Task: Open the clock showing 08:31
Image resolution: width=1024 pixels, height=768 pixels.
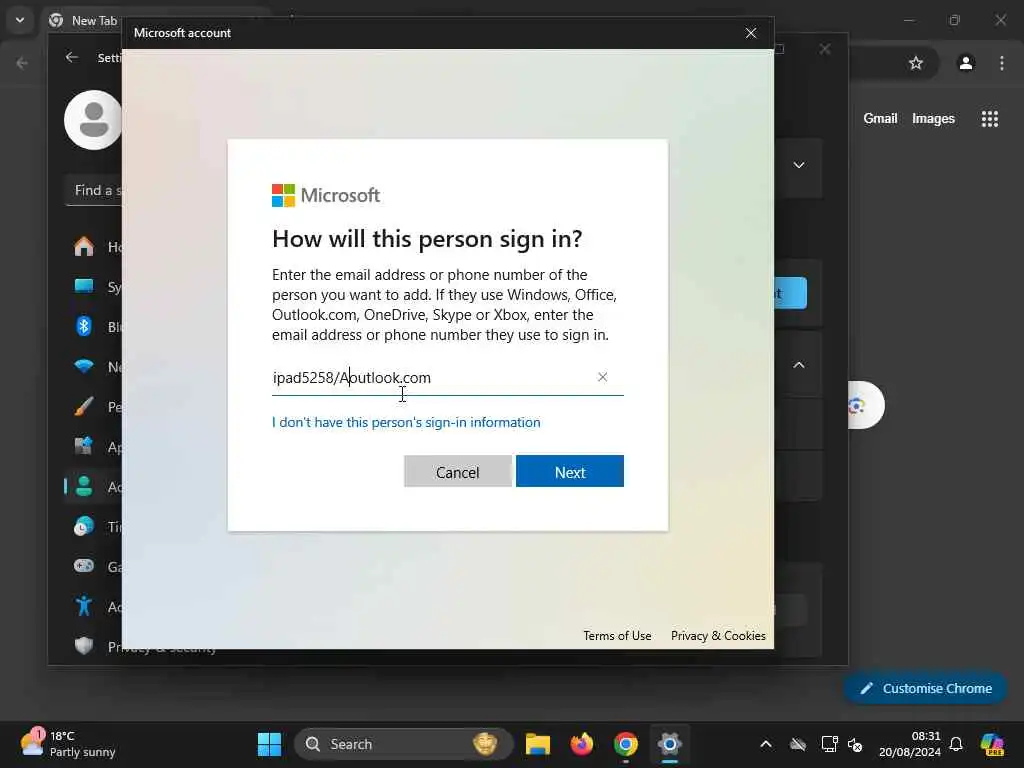Action: click(x=910, y=744)
